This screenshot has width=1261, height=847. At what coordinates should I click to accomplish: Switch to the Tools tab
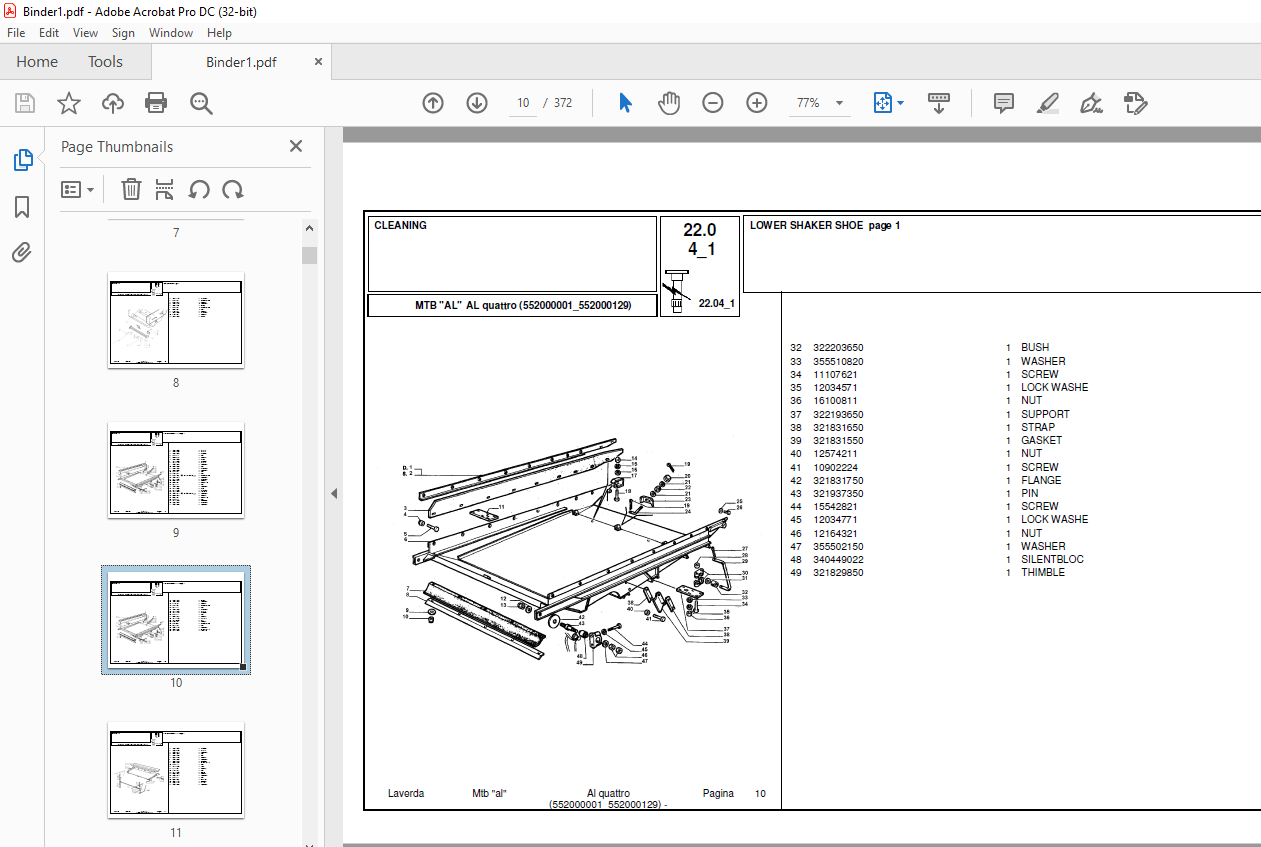(x=105, y=62)
